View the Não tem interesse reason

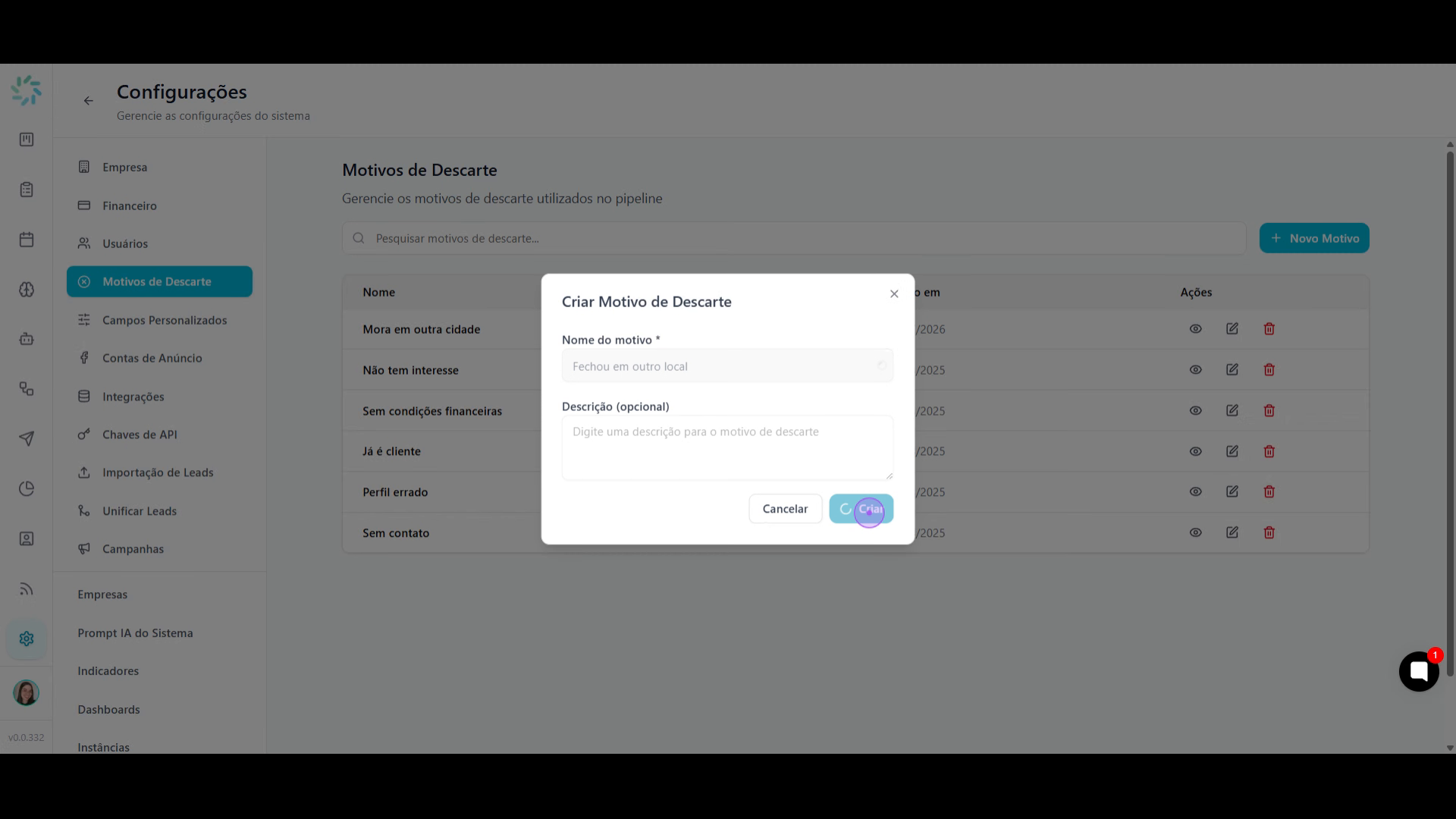[x=1196, y=370]
